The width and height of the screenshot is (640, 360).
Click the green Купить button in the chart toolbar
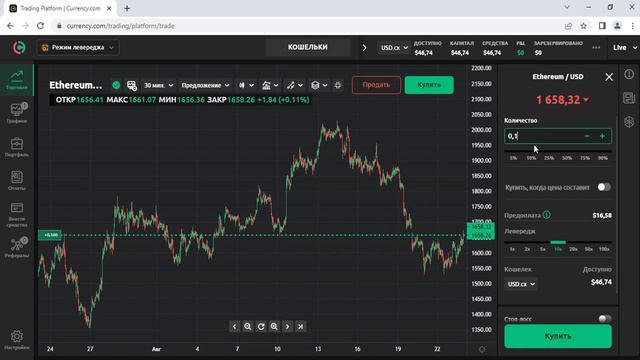coord(429,85)
